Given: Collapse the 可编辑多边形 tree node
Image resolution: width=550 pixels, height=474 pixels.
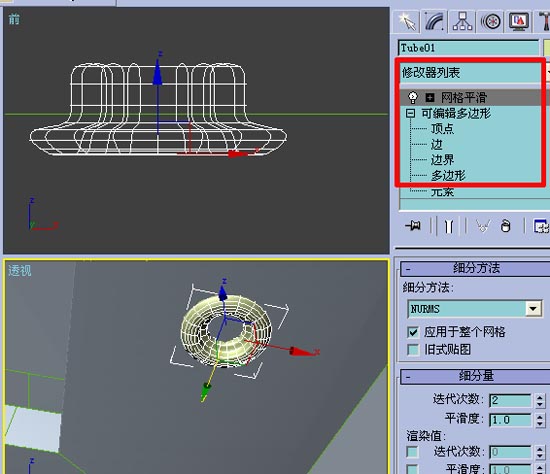Looking at the screenshot, I should point(410,113).
